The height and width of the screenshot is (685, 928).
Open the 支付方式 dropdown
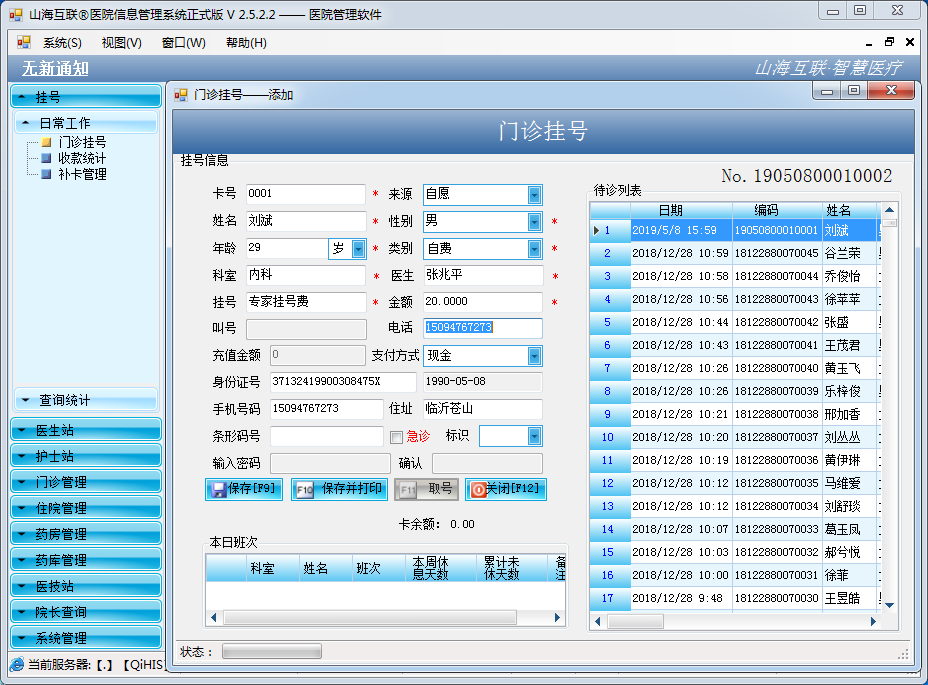pyautogui.click(x=534, y=356)
